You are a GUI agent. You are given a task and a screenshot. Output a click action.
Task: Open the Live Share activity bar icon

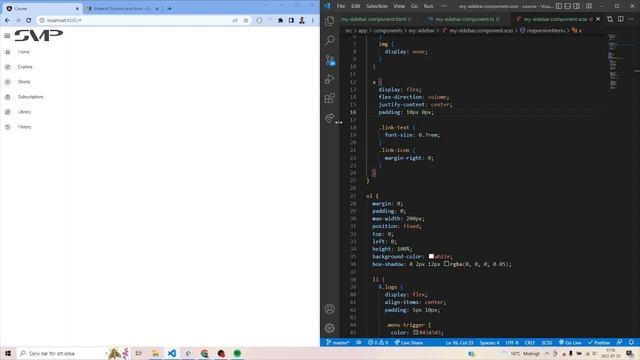pyautogui.click(x=330, y=118)
